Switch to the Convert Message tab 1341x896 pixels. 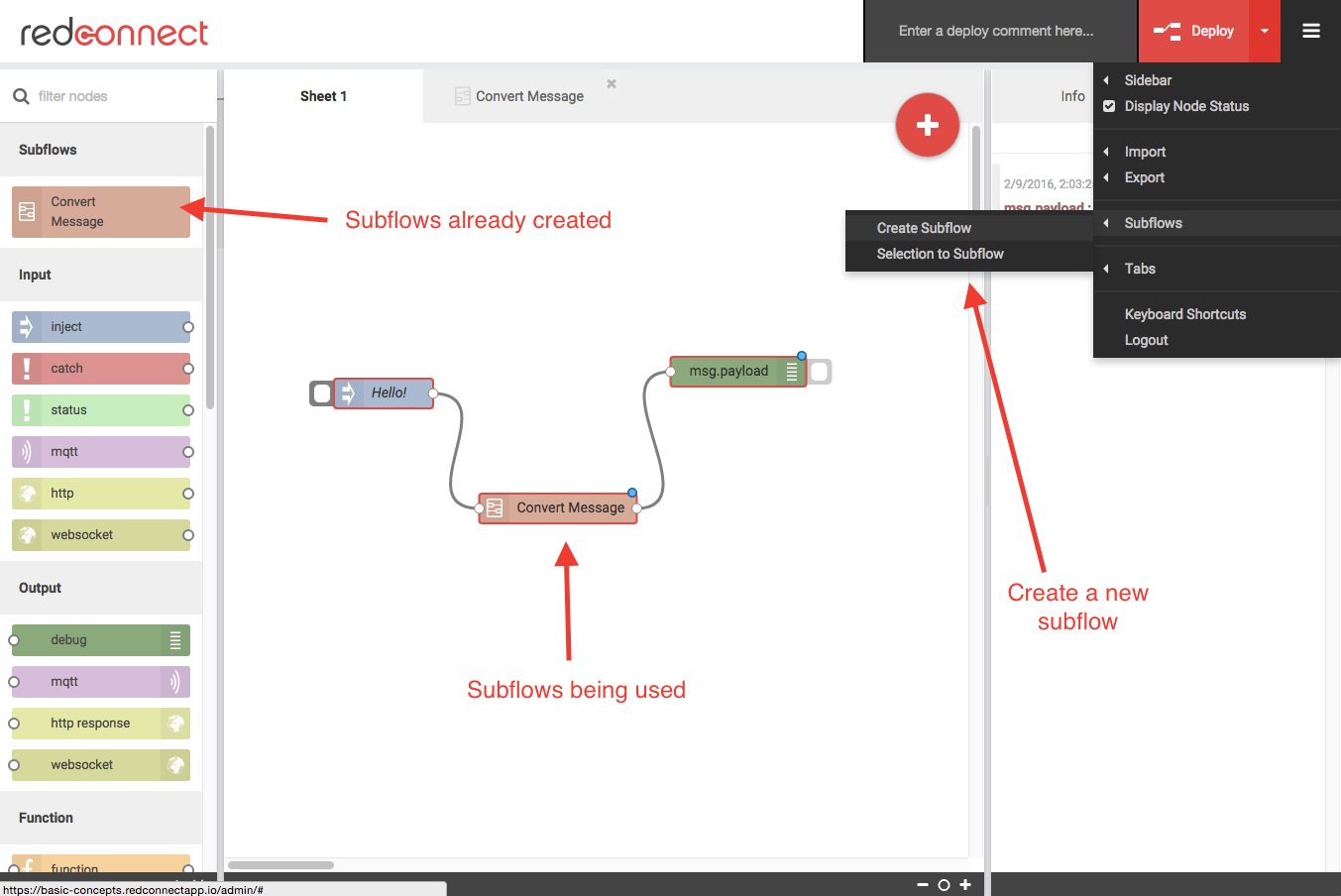coord(518,95)
